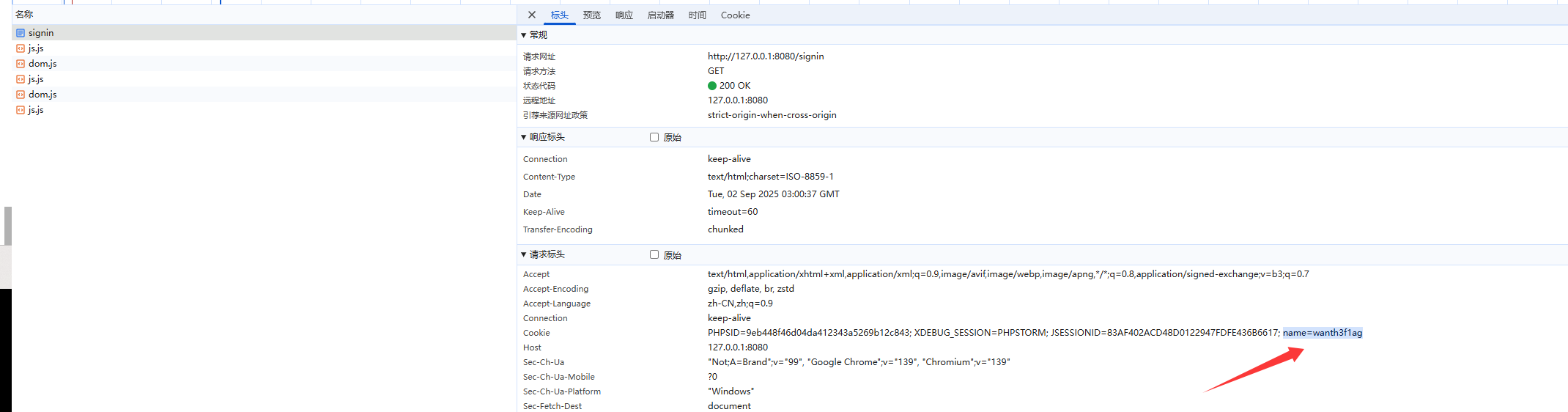Click the script icon of the topmost js.js
This screenshot has height=412, width=1568.
tap(21, 48)
